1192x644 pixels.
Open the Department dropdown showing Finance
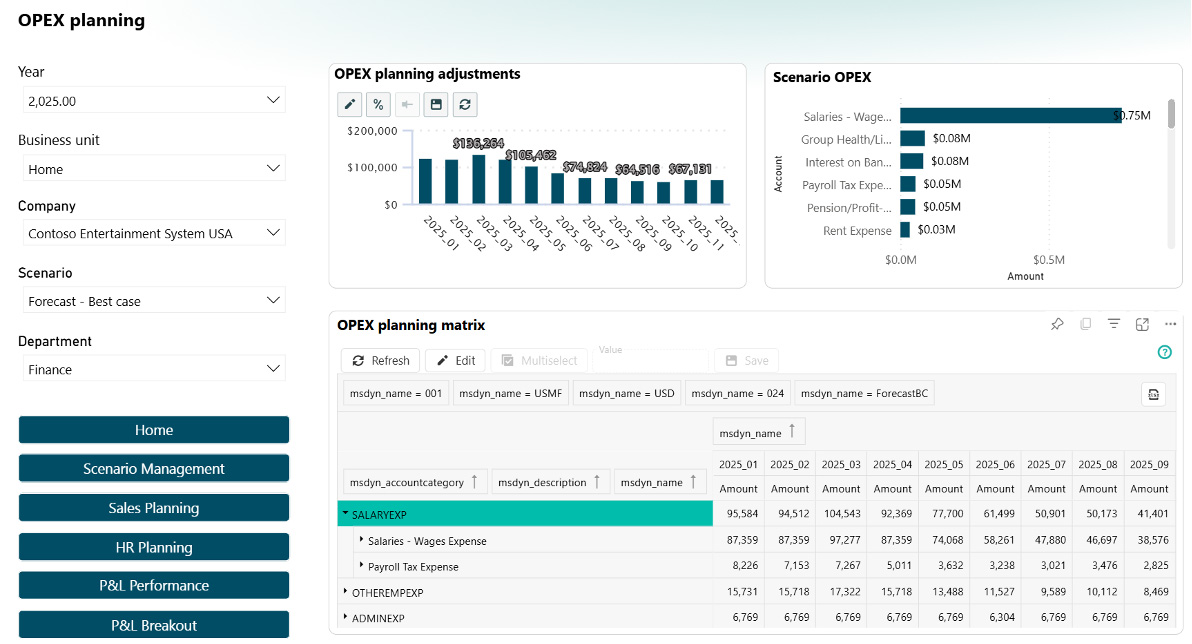point(153,369)
